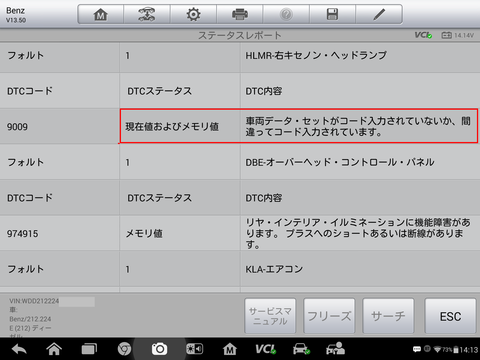Tap フォルト label in the DBE row

click(26, 162)
